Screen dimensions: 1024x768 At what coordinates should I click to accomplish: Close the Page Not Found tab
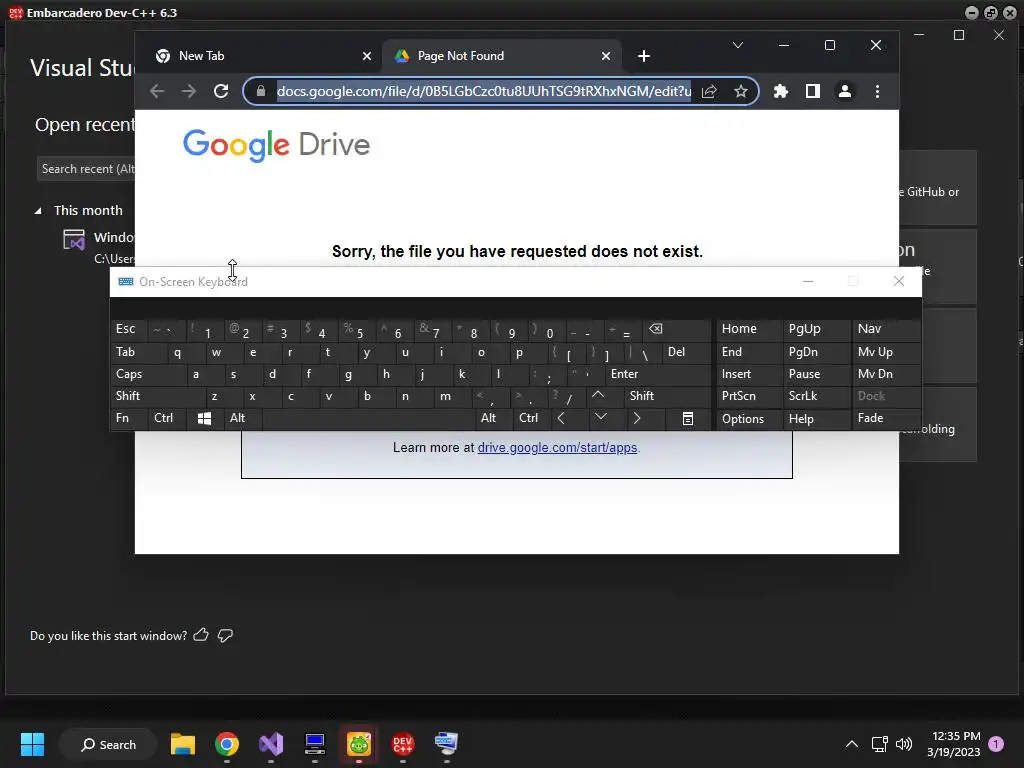pyautogui.click(x=606, y=56)
